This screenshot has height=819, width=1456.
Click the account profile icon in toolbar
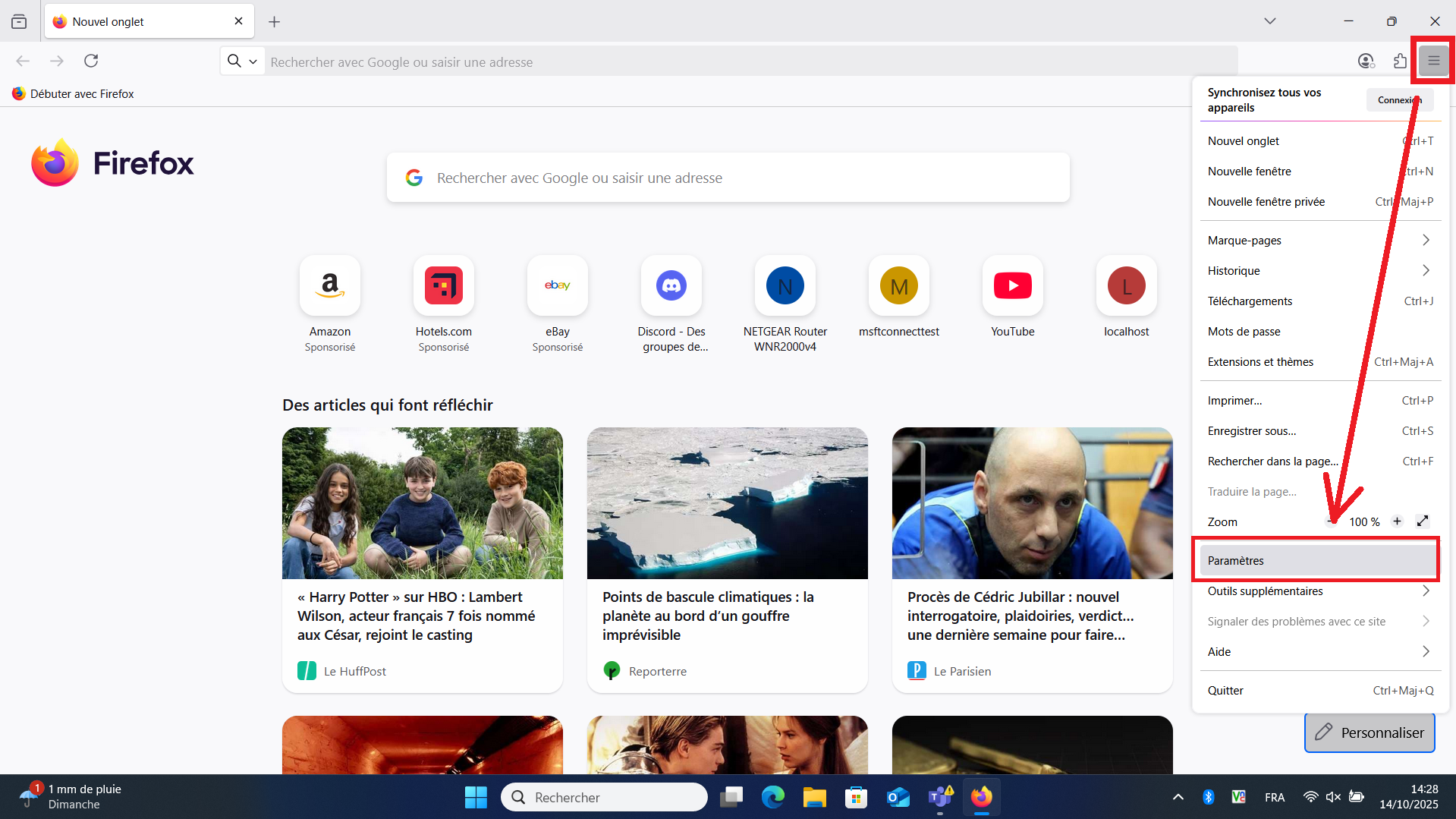pyautogui.click(x=1366, y=61)
